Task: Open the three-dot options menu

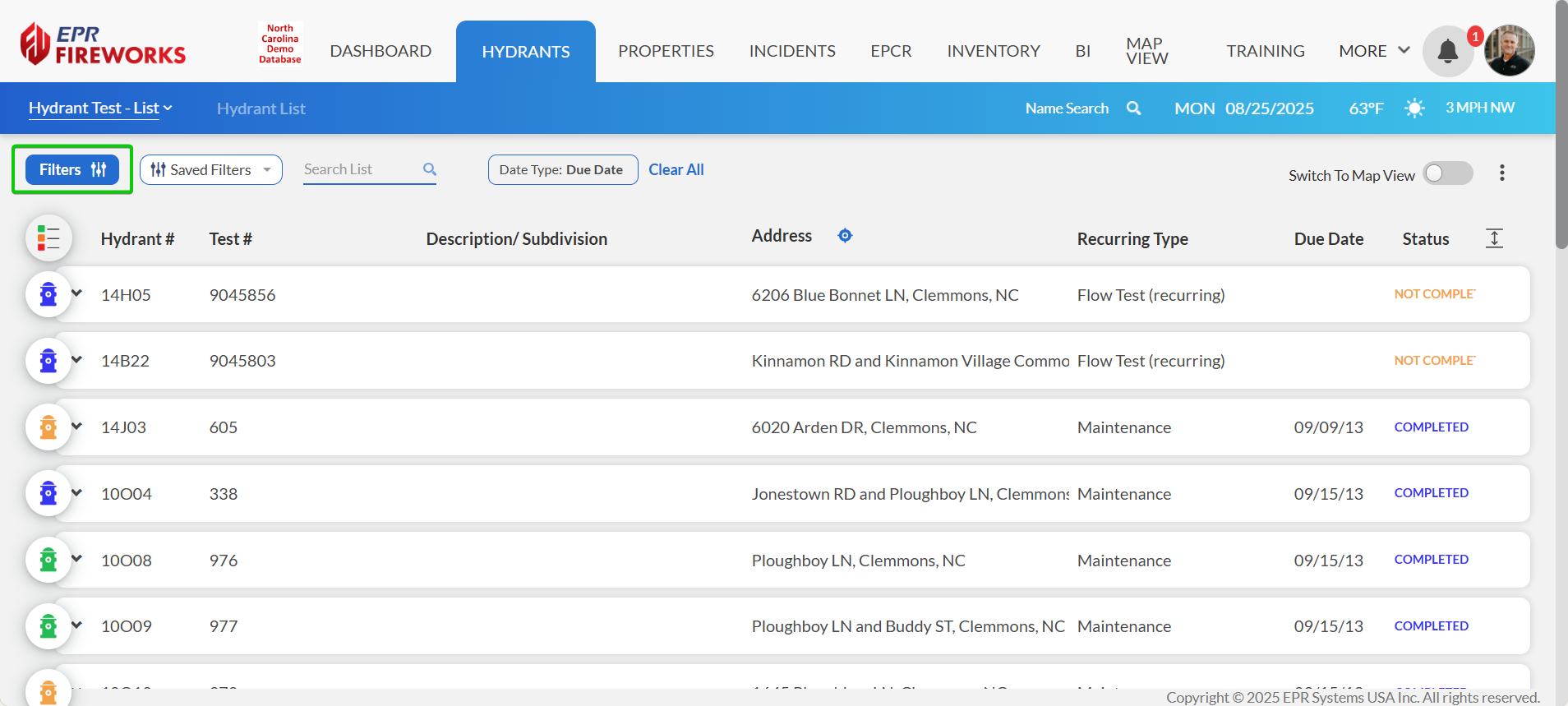Action: (1501, 173)
